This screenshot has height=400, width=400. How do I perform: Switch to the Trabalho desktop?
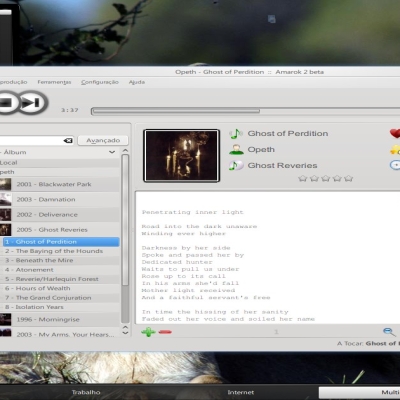coord(86,392)
